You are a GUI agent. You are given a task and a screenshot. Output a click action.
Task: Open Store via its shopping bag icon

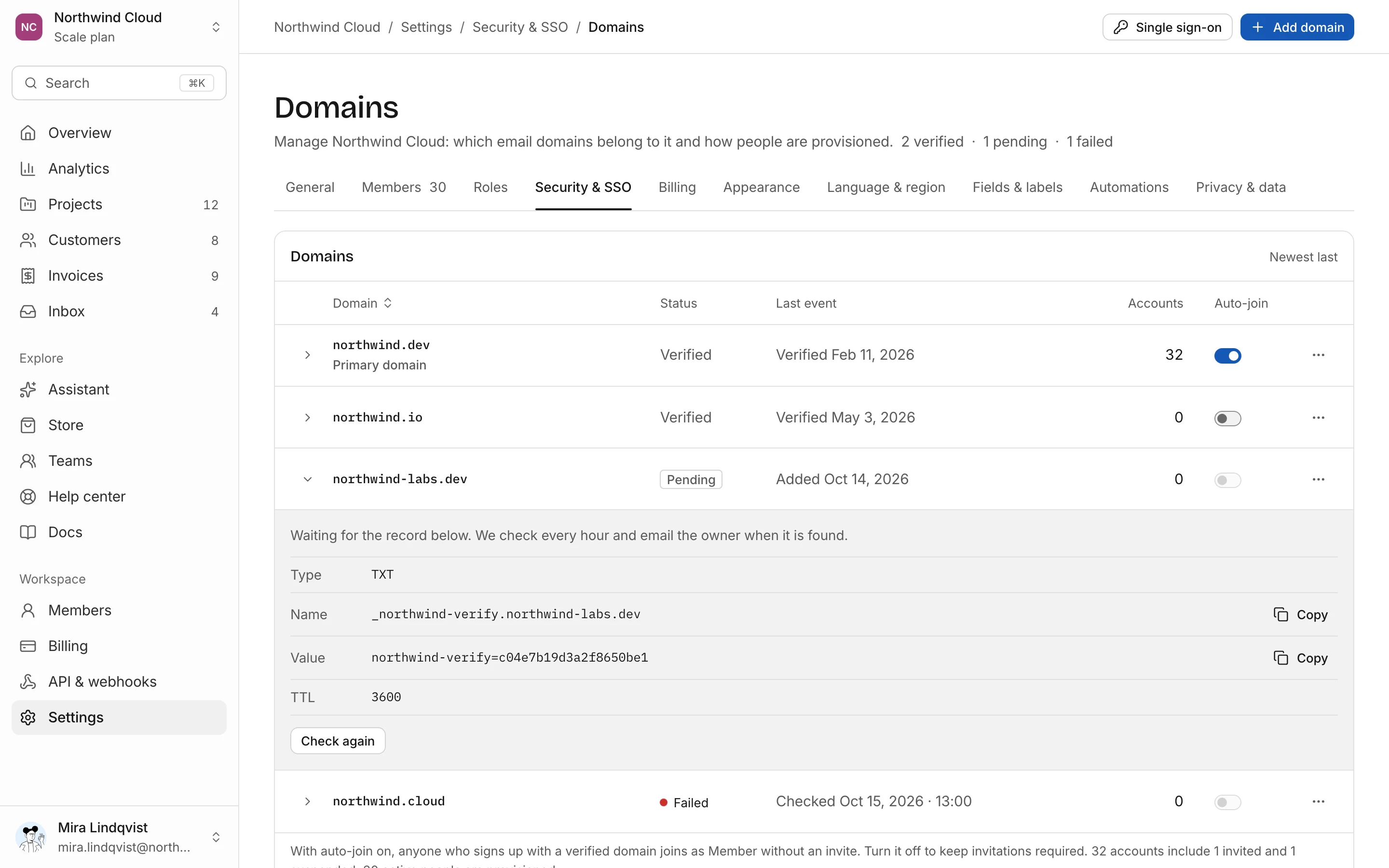(27, 425)
